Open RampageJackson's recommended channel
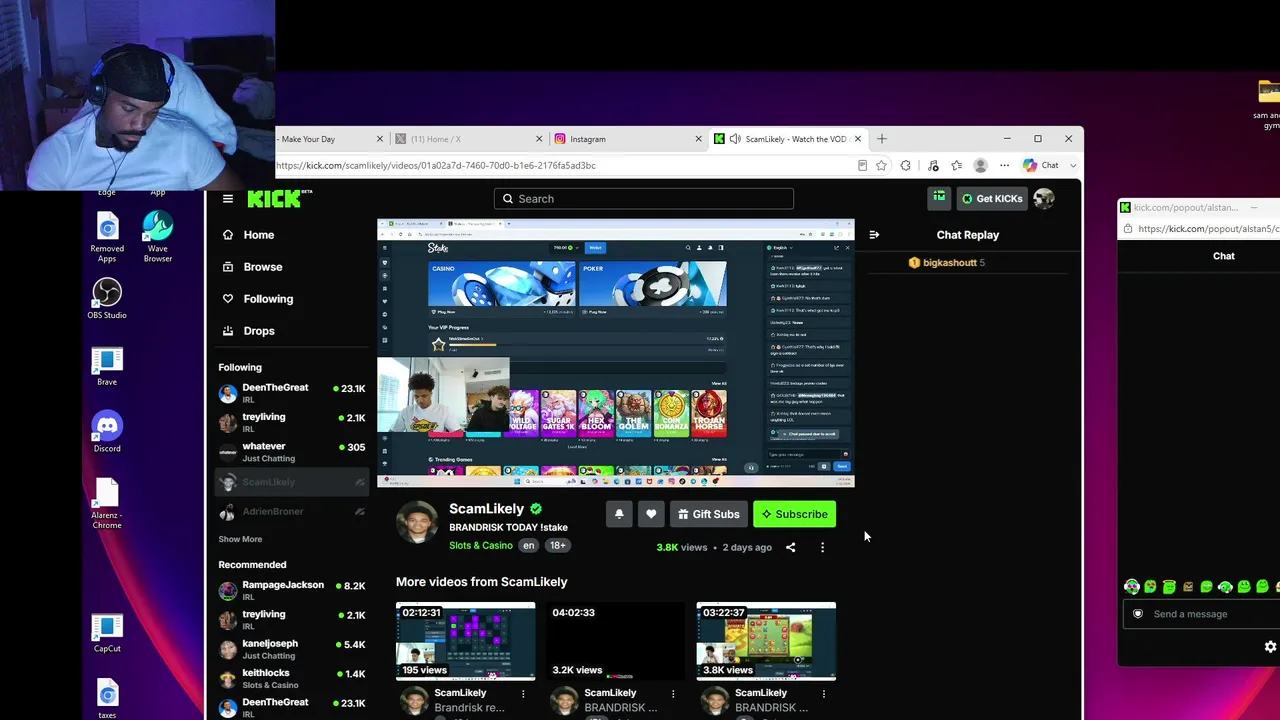Image resolution: width=1280 pixels, height=720 pixels. [x=292, y=590]
